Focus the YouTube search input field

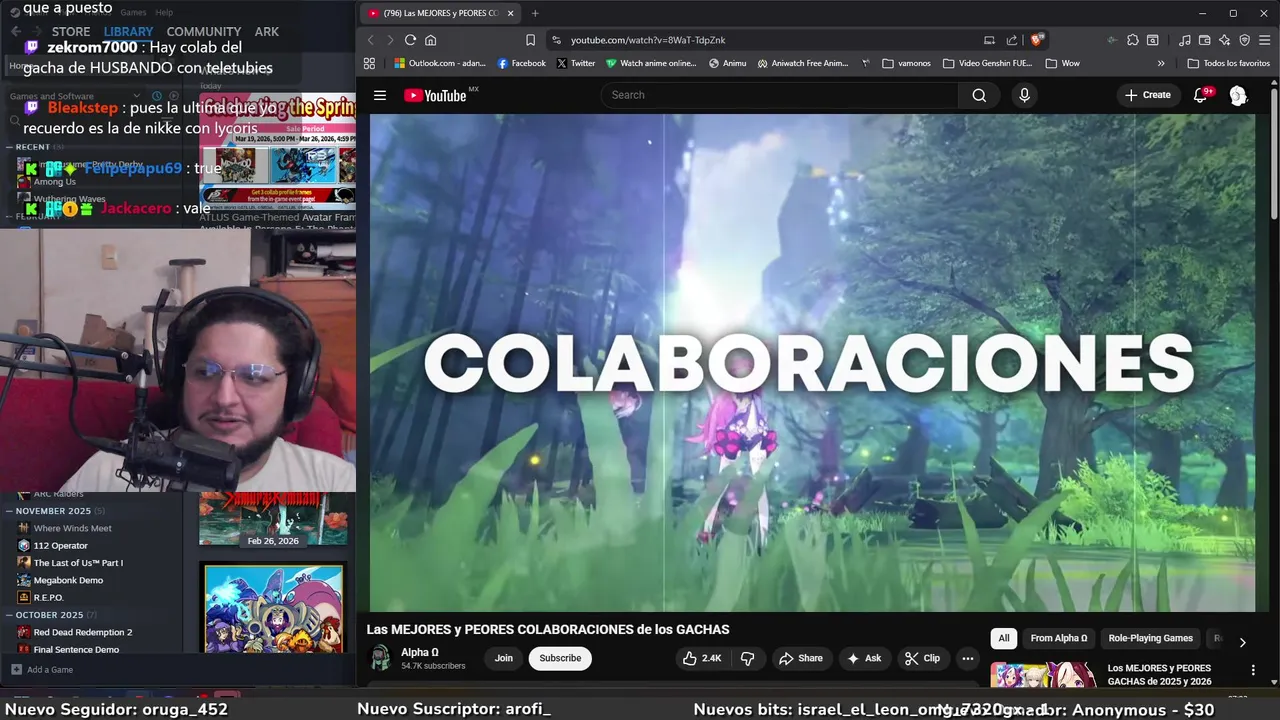pos(780,95)
